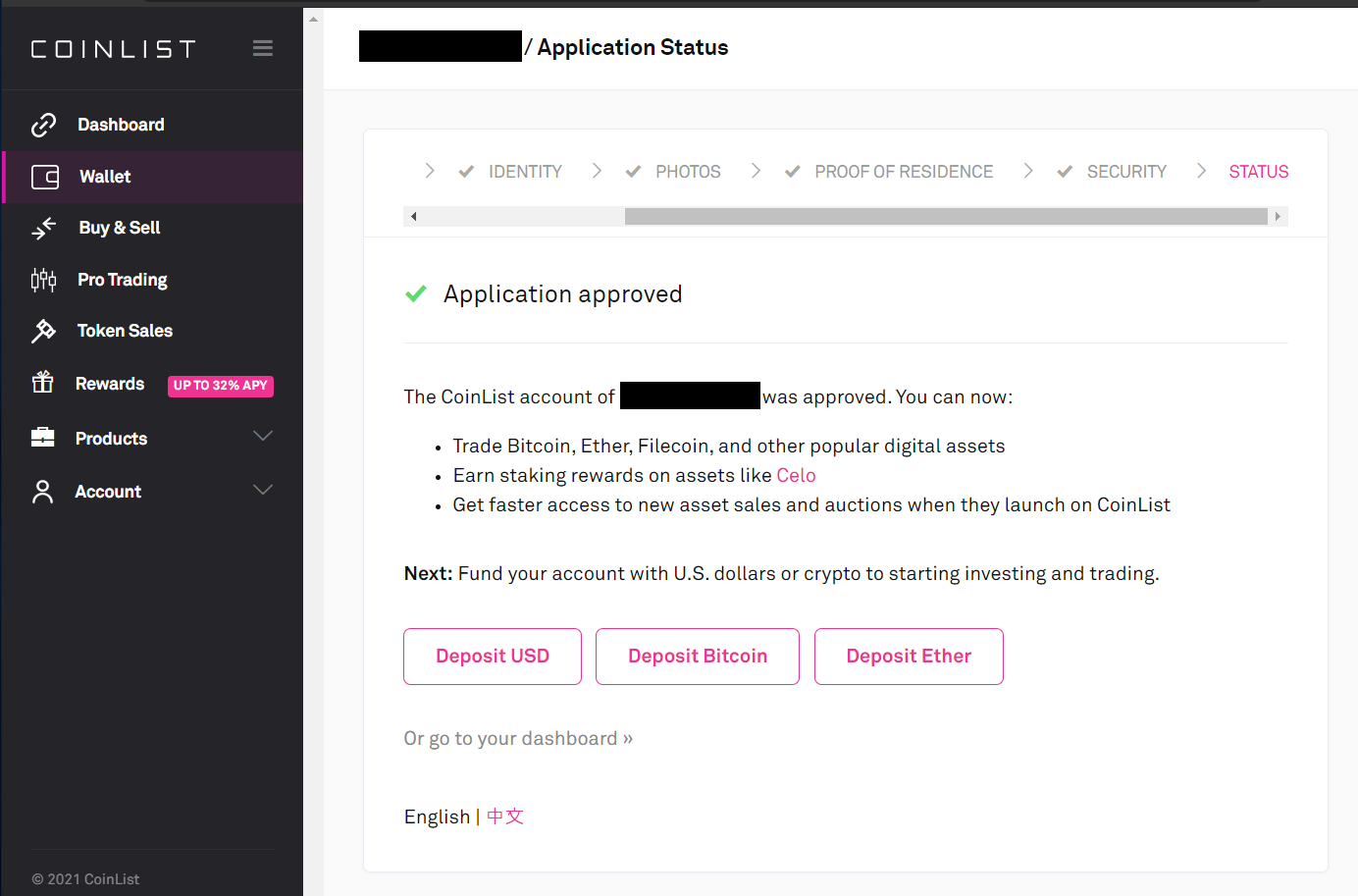Click the Deposit USD button

(493, 657)
